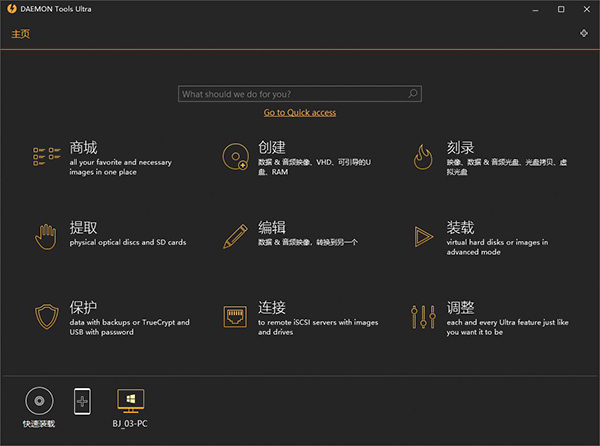The width and height of the screenshot is (600, 446).
Task: Click text 'data with backups or TrueCrypt and'
Action: (x=129, y=322)
